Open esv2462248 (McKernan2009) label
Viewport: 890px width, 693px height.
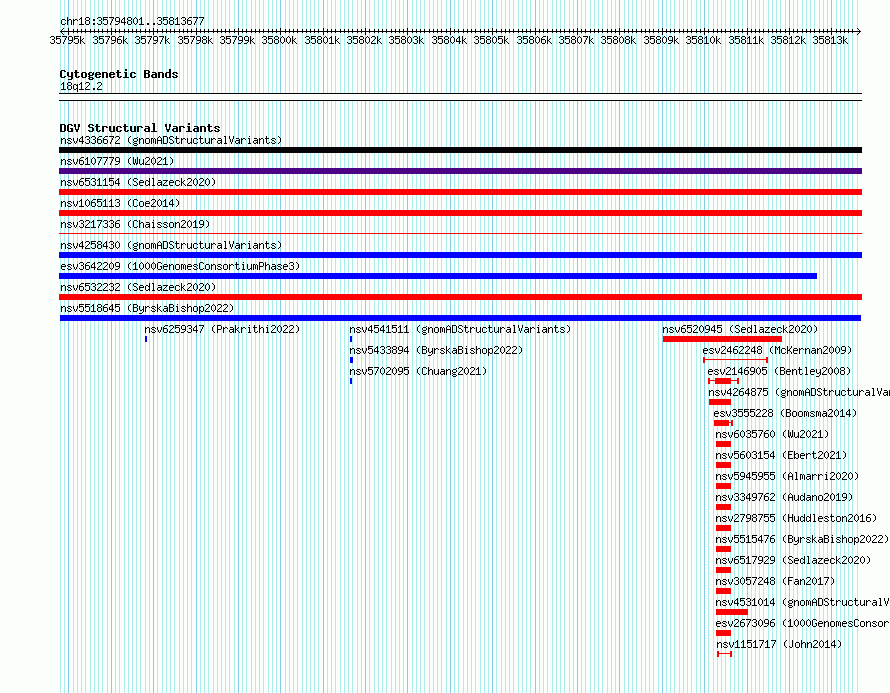777,350
